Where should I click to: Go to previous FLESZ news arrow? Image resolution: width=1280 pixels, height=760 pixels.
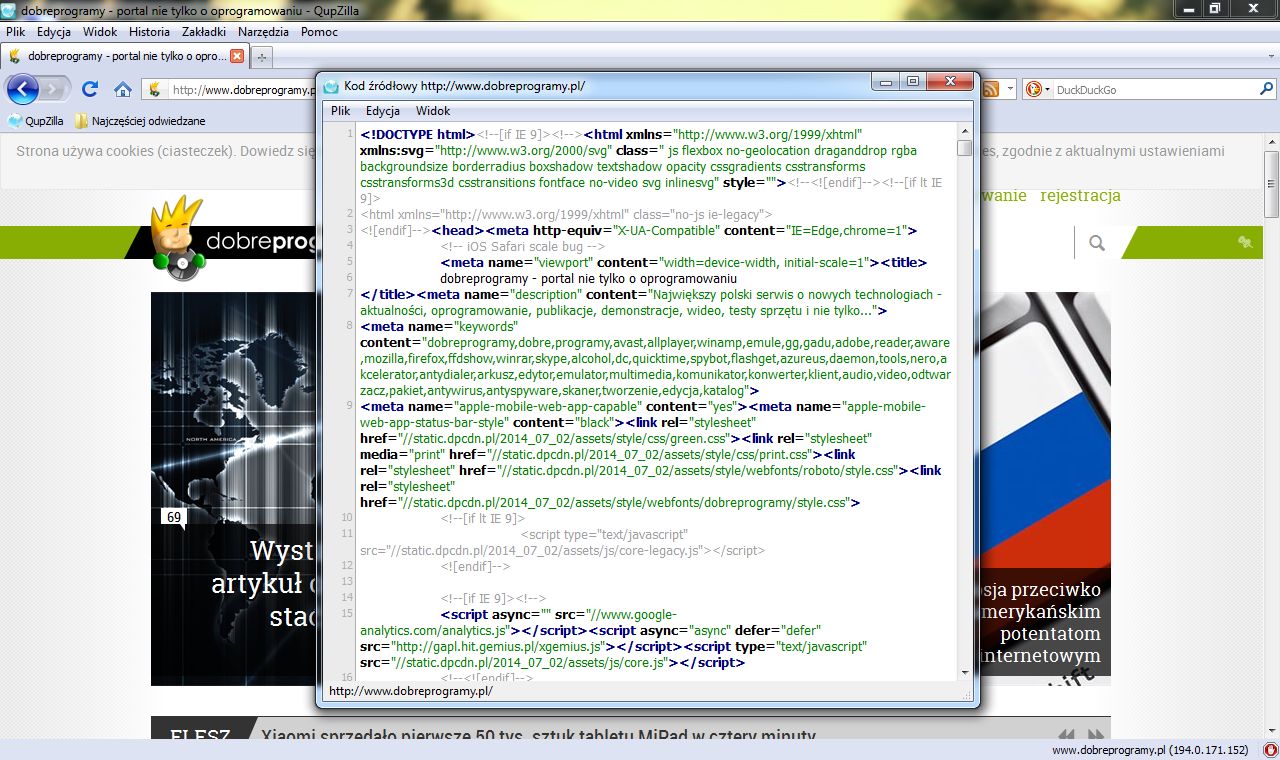(1068, 735)
